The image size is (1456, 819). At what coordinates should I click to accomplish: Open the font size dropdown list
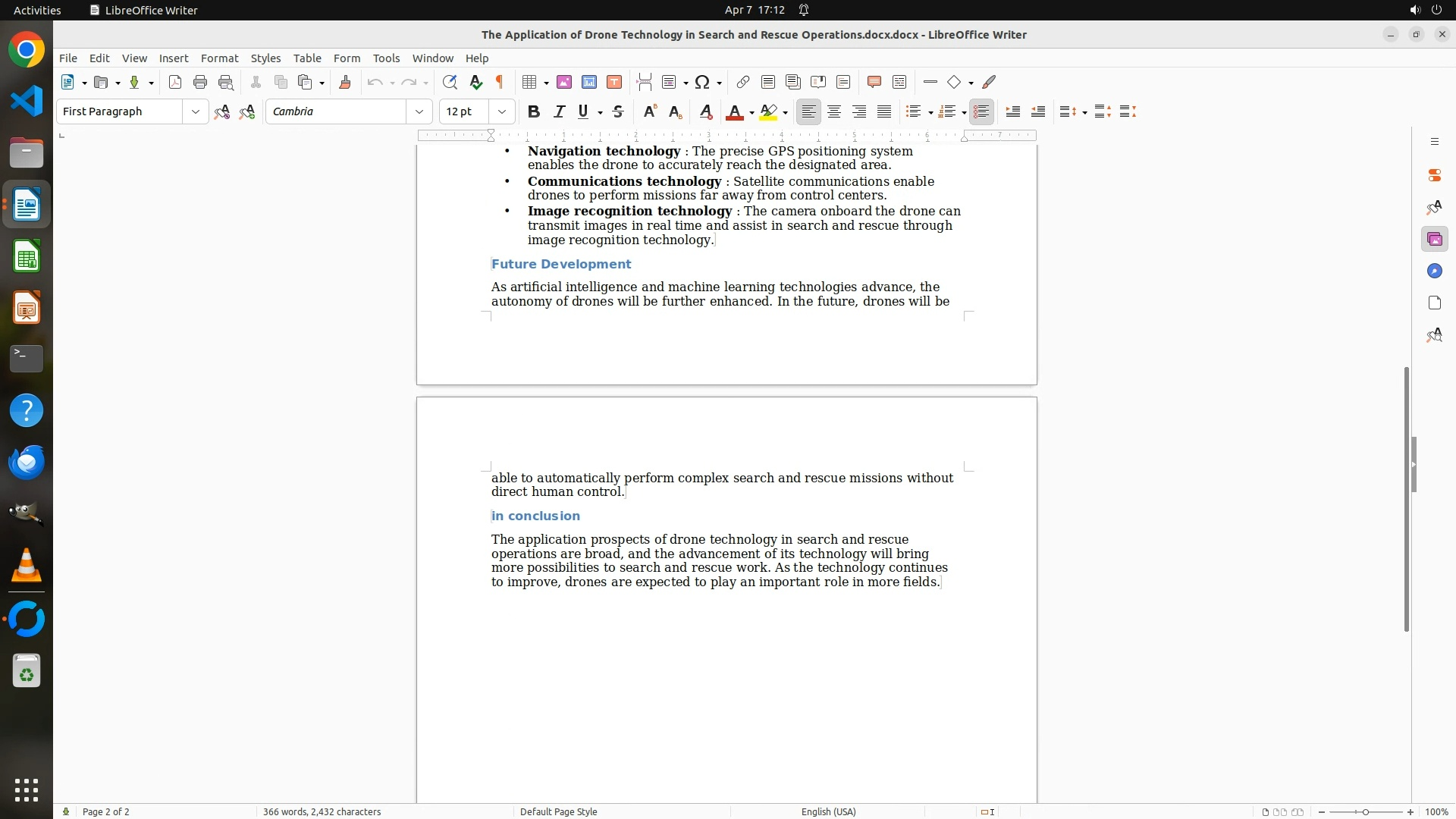[x=502, y=112]
